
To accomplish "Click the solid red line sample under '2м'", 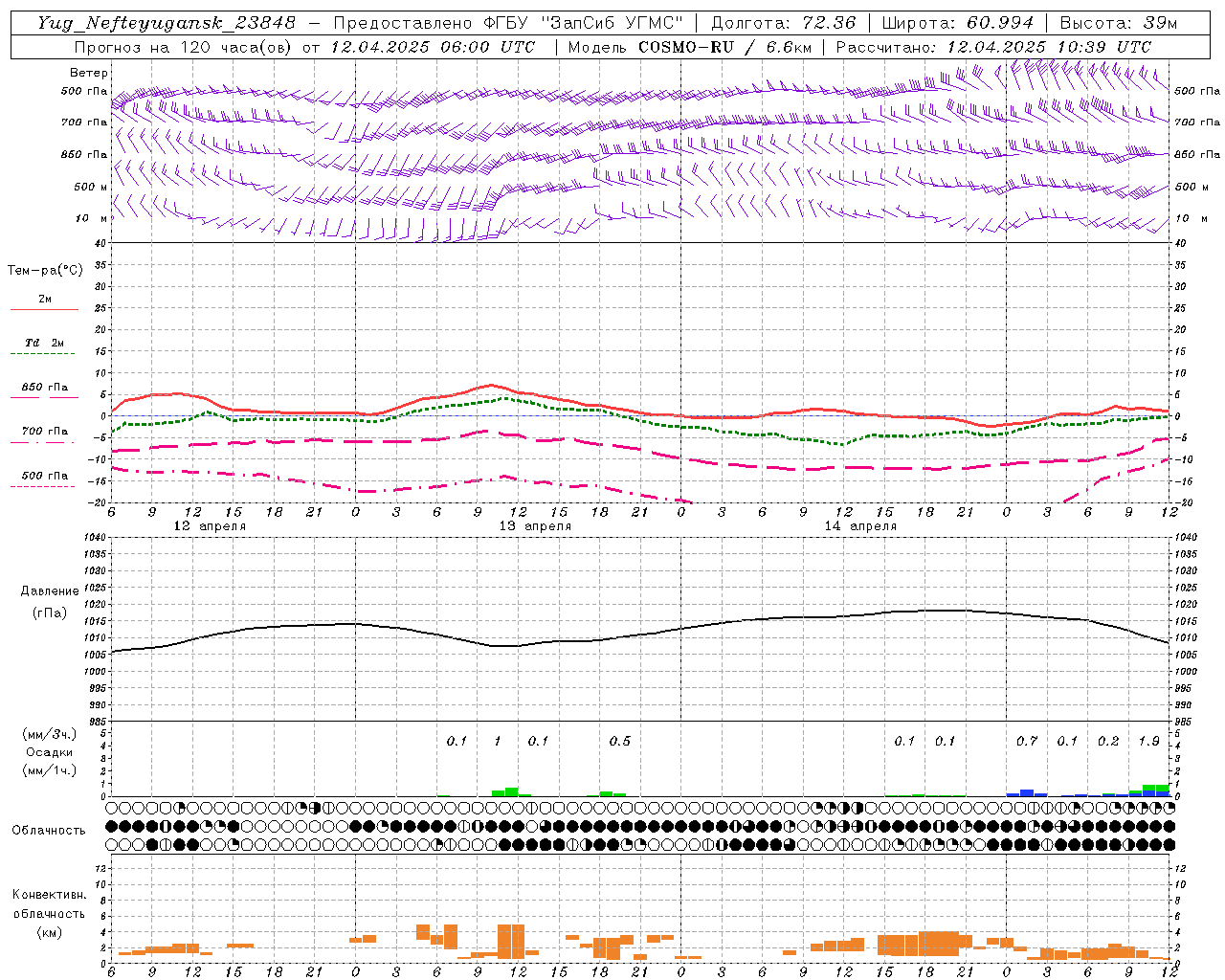I will click(x=44, y=310).
